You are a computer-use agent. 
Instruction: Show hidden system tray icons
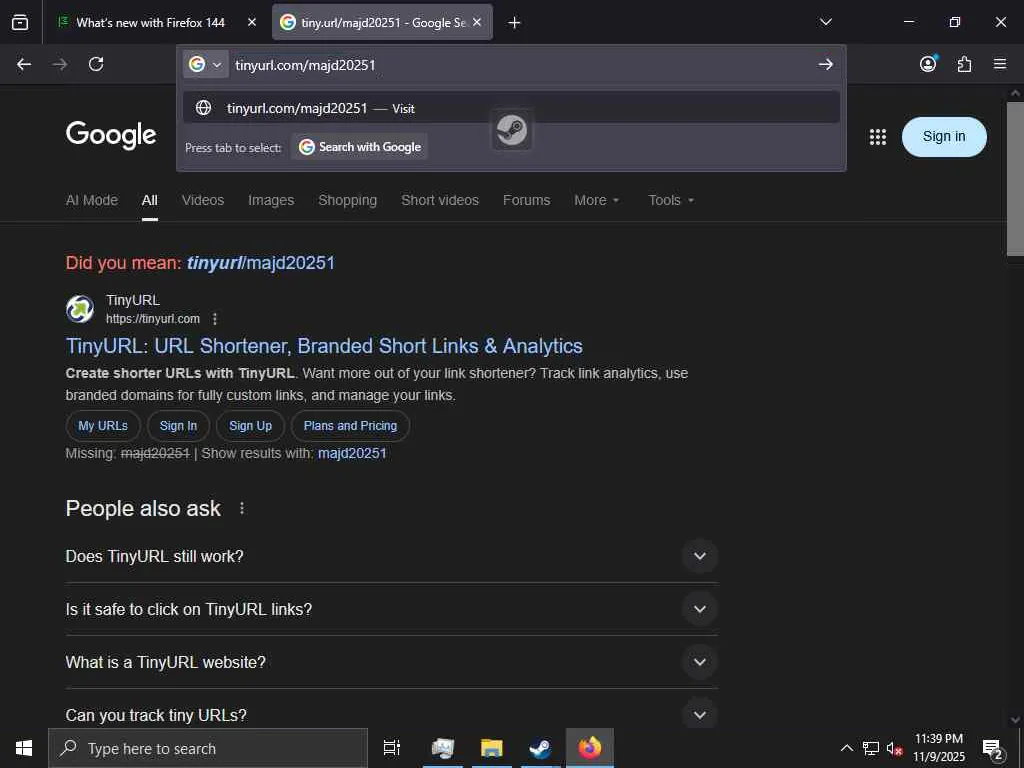click(846, 748)
